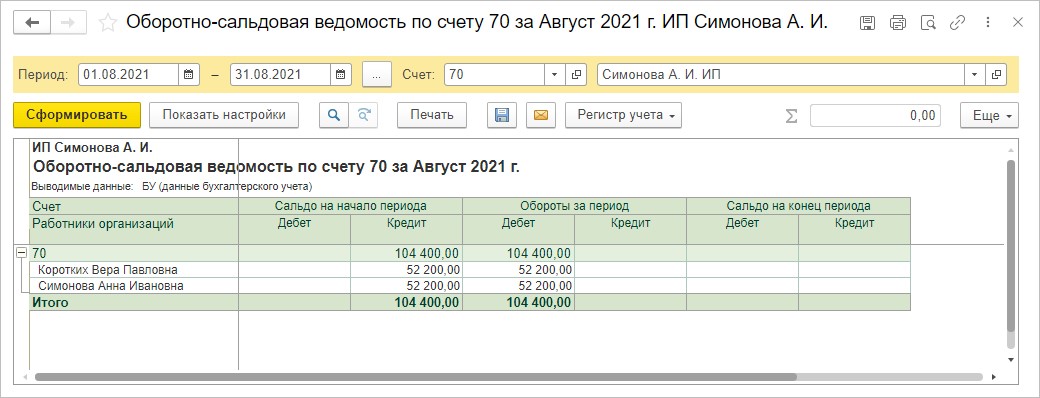The width and height of the screenshot is (1040, 398).
Task: Copy link with chain icon
Action: coord(957,23)
